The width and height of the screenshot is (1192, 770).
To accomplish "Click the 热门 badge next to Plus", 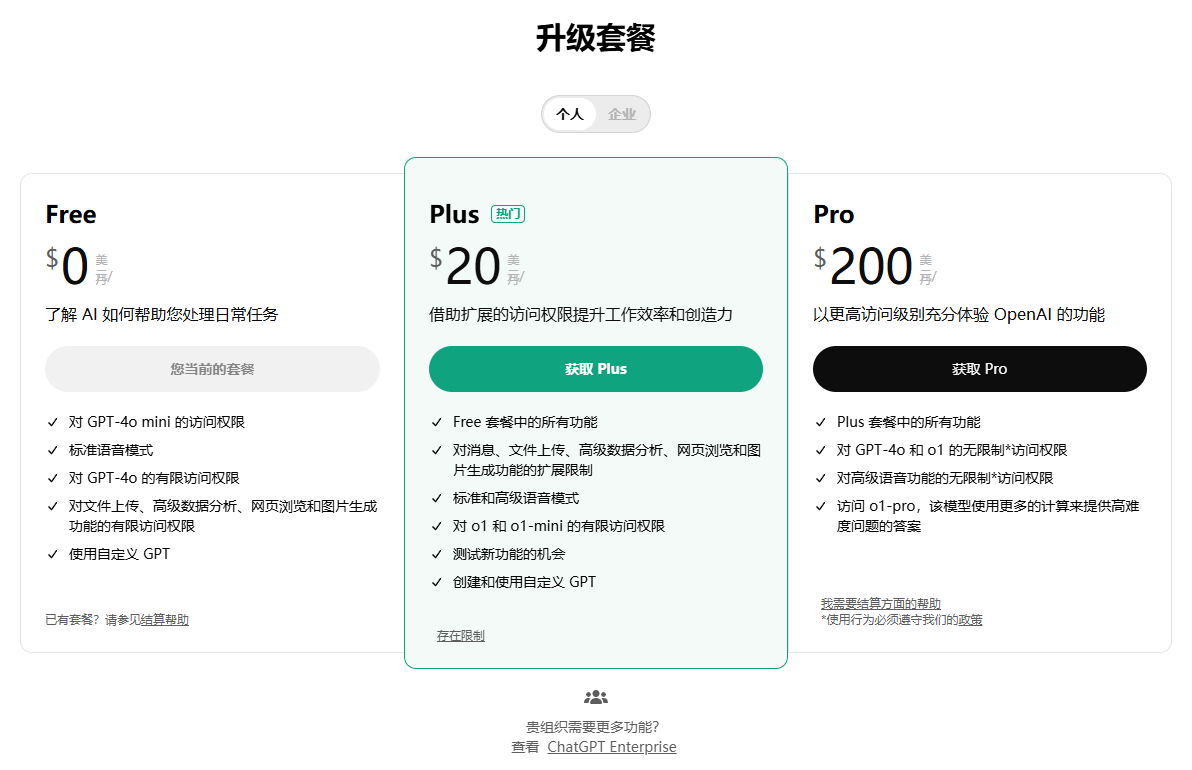I will (508, 214).
